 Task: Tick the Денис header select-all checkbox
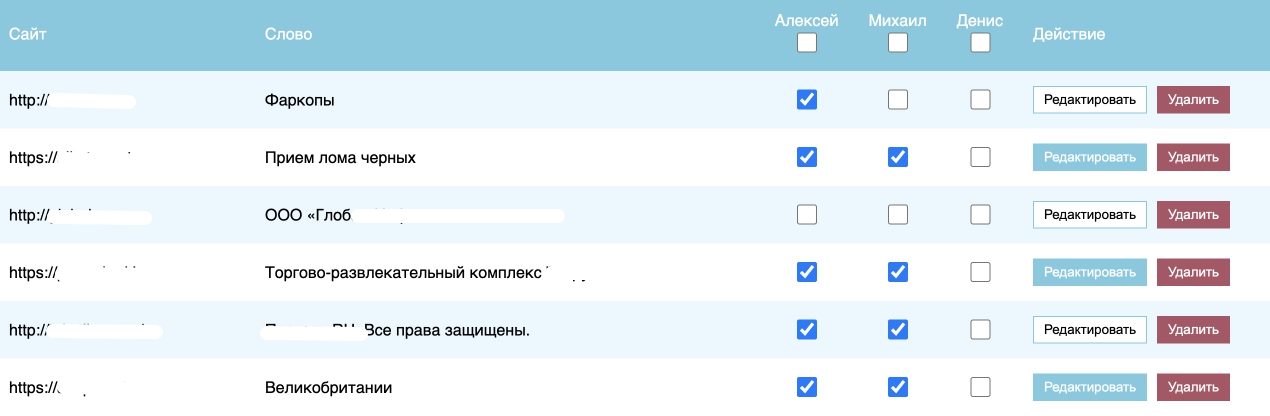click(980, 43)
